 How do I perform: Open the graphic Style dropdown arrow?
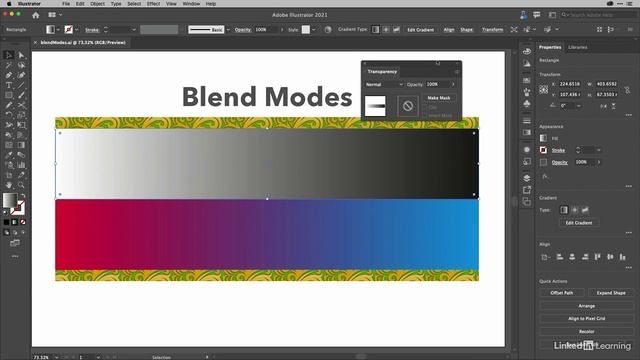tap(313, 30)
